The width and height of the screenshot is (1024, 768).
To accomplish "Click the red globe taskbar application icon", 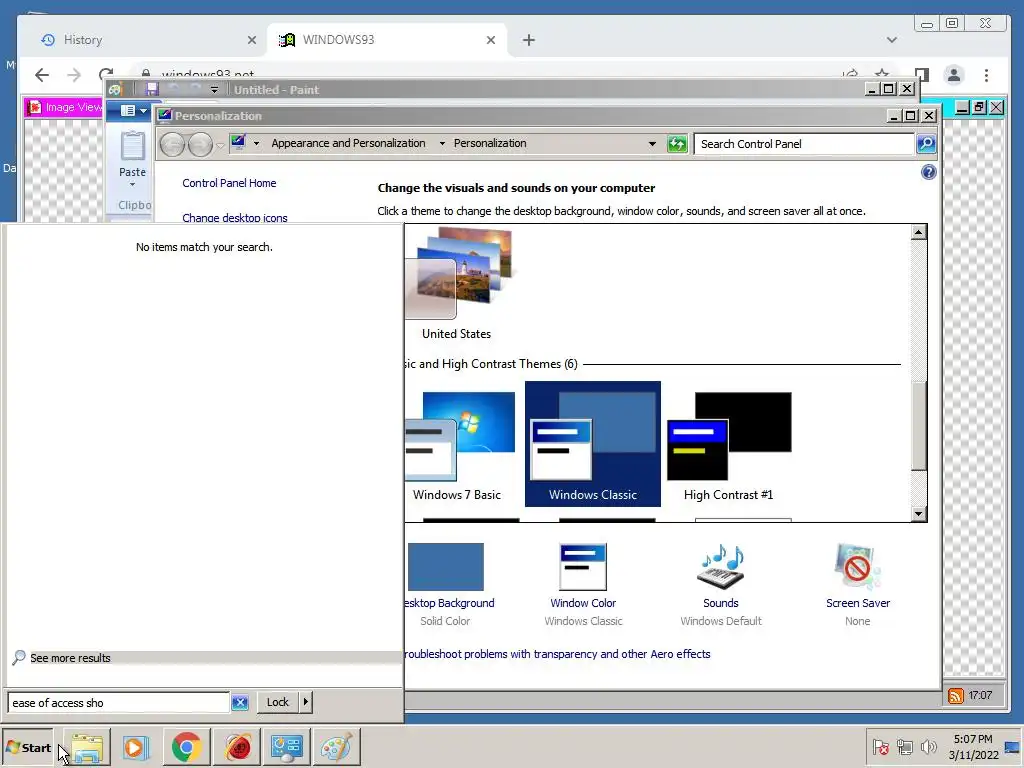I will 236,747.
